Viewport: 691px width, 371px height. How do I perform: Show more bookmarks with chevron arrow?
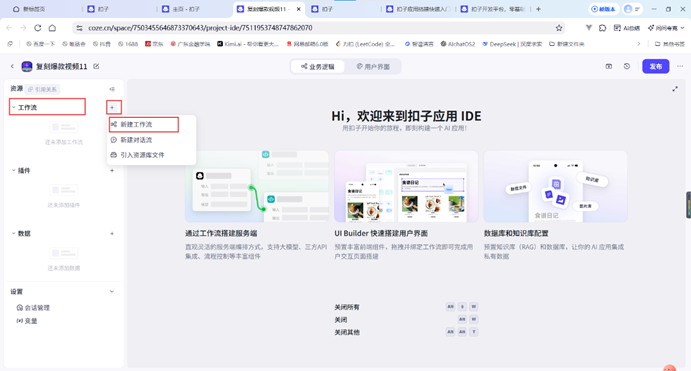639,44
